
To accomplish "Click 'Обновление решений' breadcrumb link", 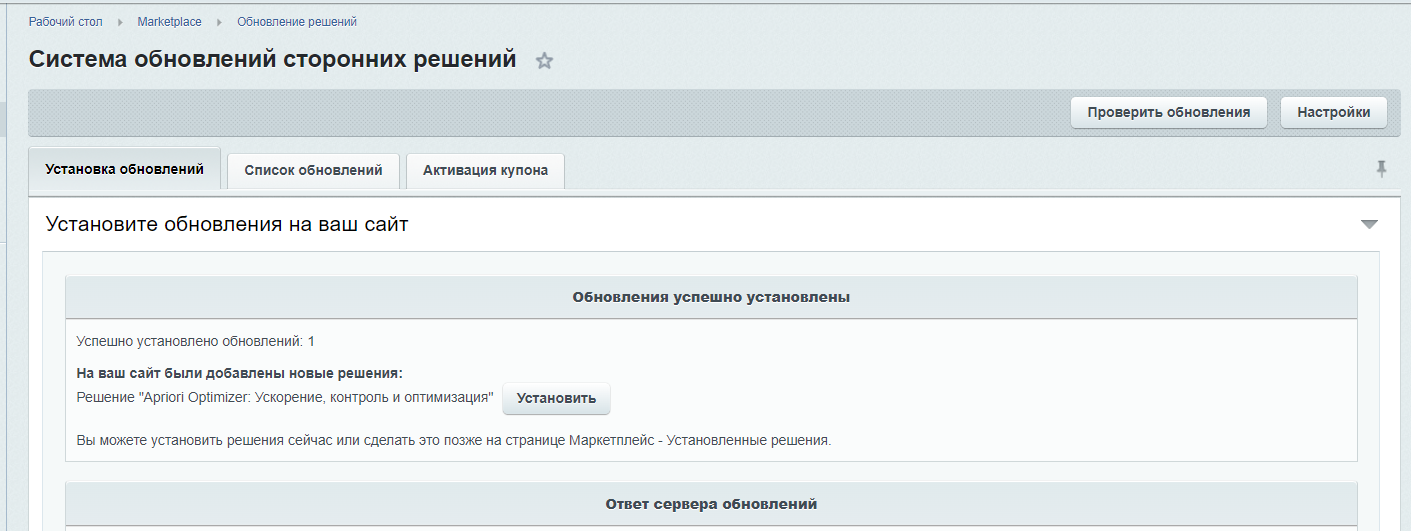I will [x=297, y=22].
